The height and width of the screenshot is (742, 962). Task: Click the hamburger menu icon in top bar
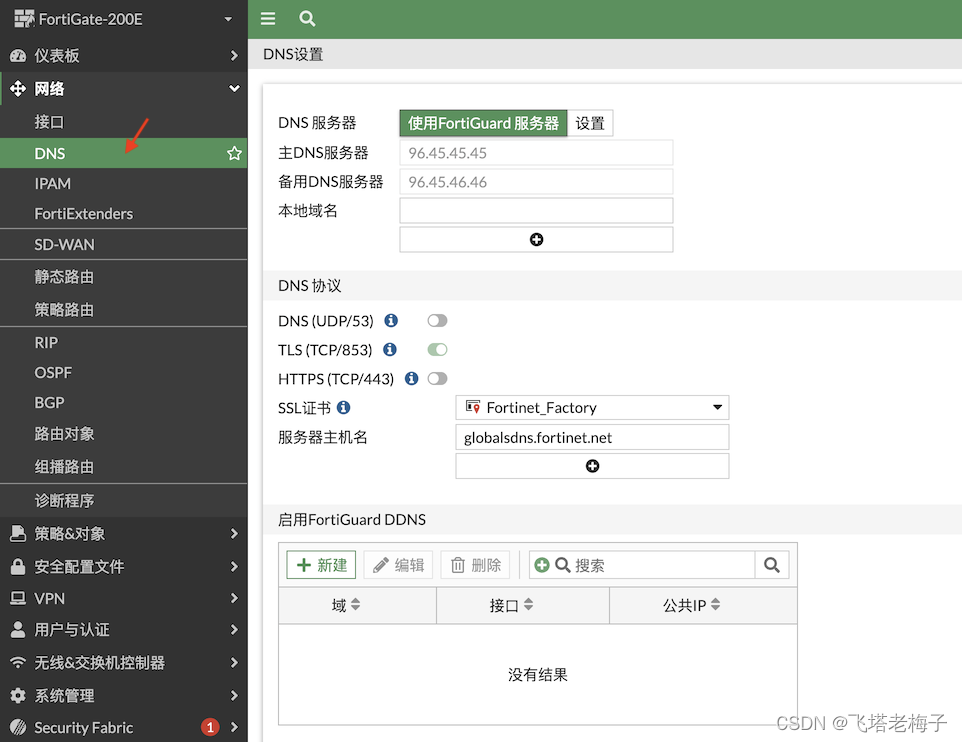coord(267,18)
